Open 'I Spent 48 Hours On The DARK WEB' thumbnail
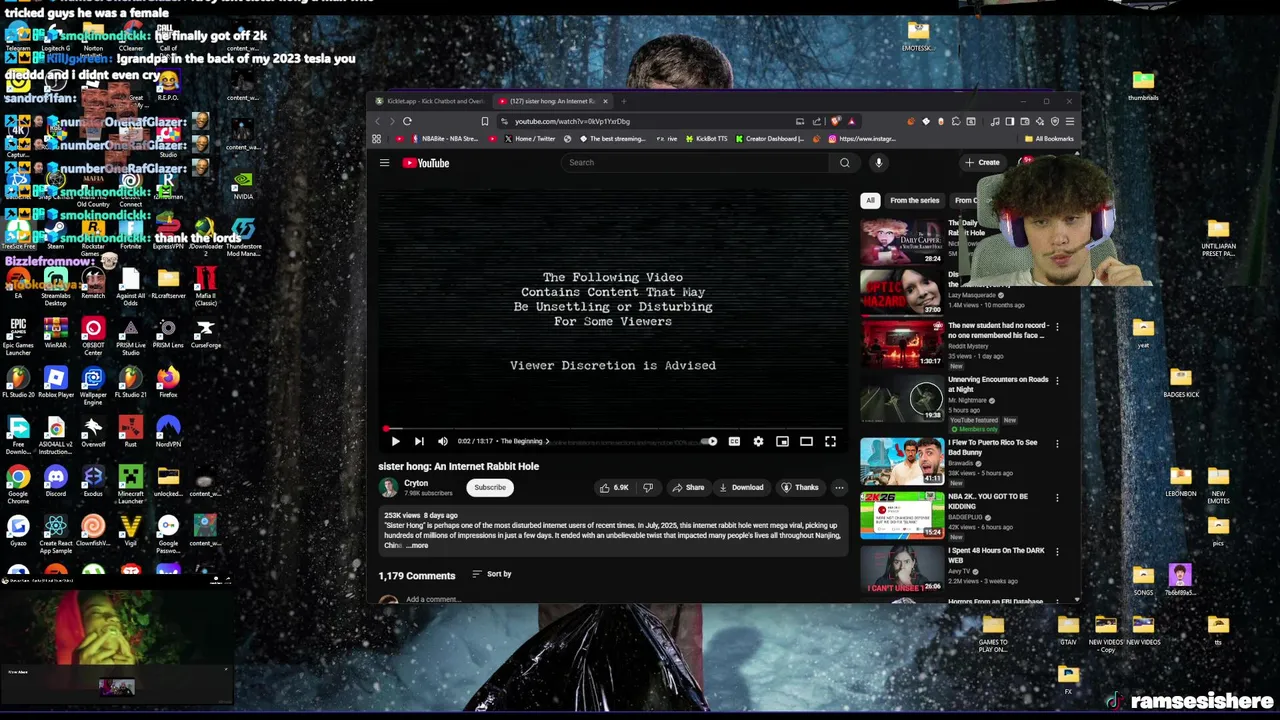This screenshot has height=720, width=1280. coord(902,568)
